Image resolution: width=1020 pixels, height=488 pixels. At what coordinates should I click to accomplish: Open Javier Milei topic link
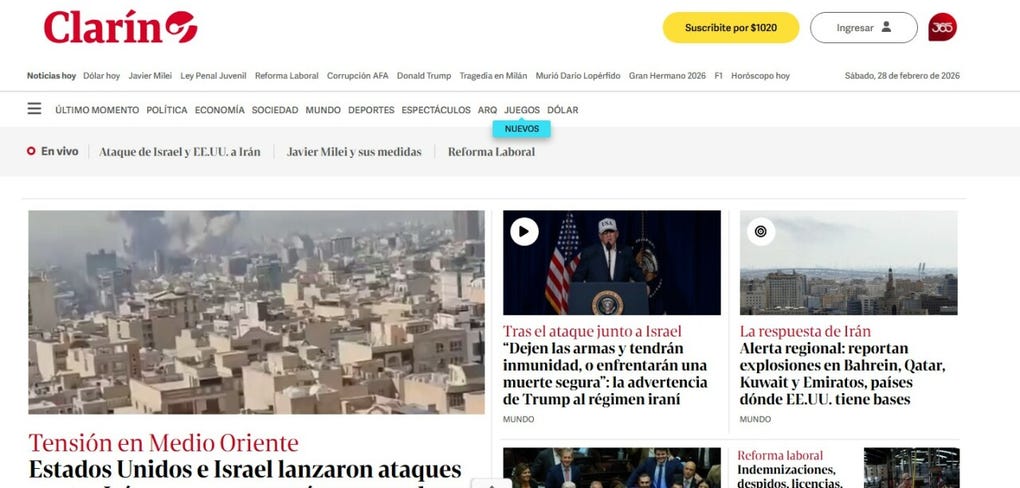(x=150, y=75)
